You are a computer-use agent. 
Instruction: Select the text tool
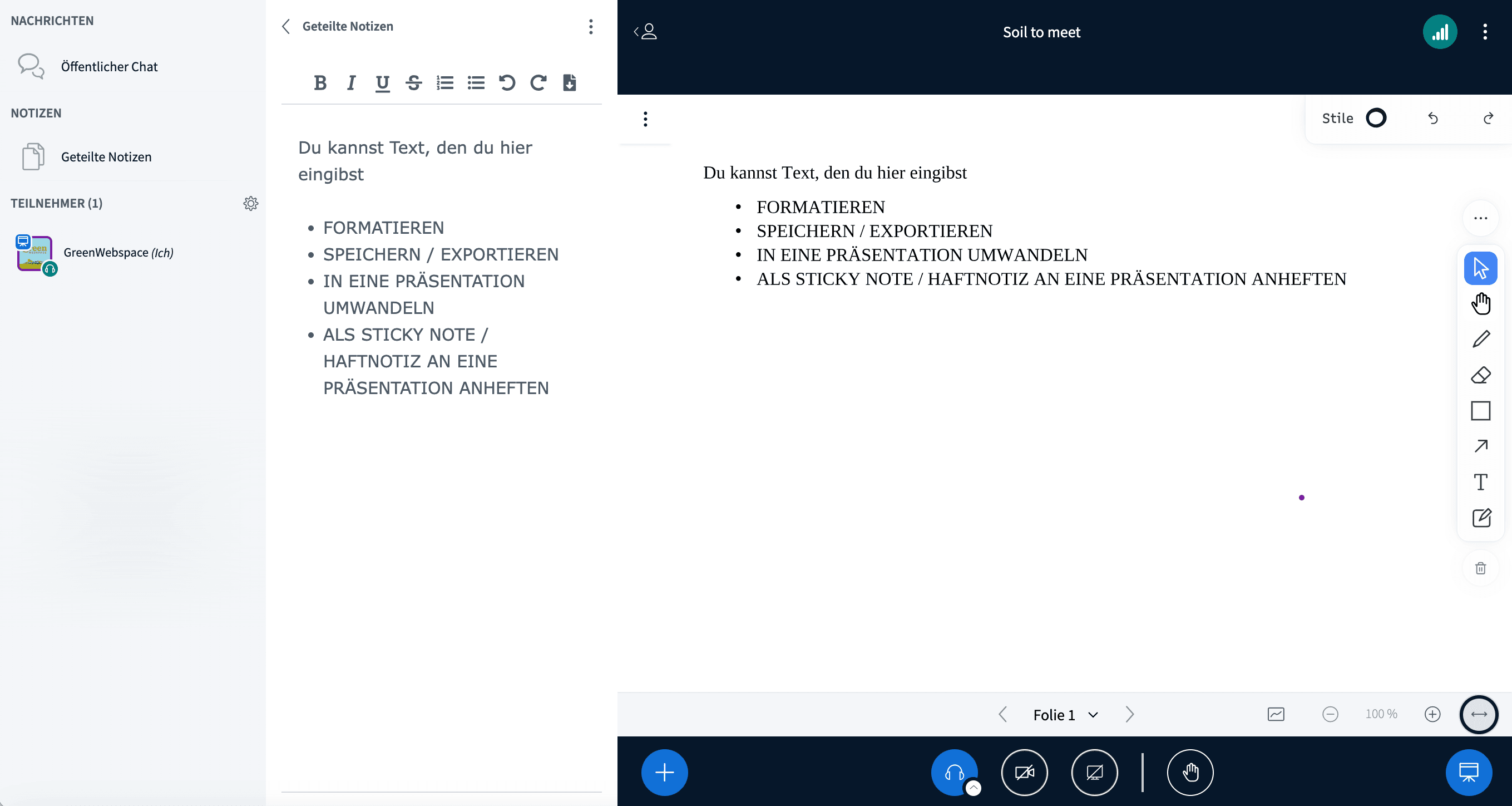click(x=1480, y=482)
